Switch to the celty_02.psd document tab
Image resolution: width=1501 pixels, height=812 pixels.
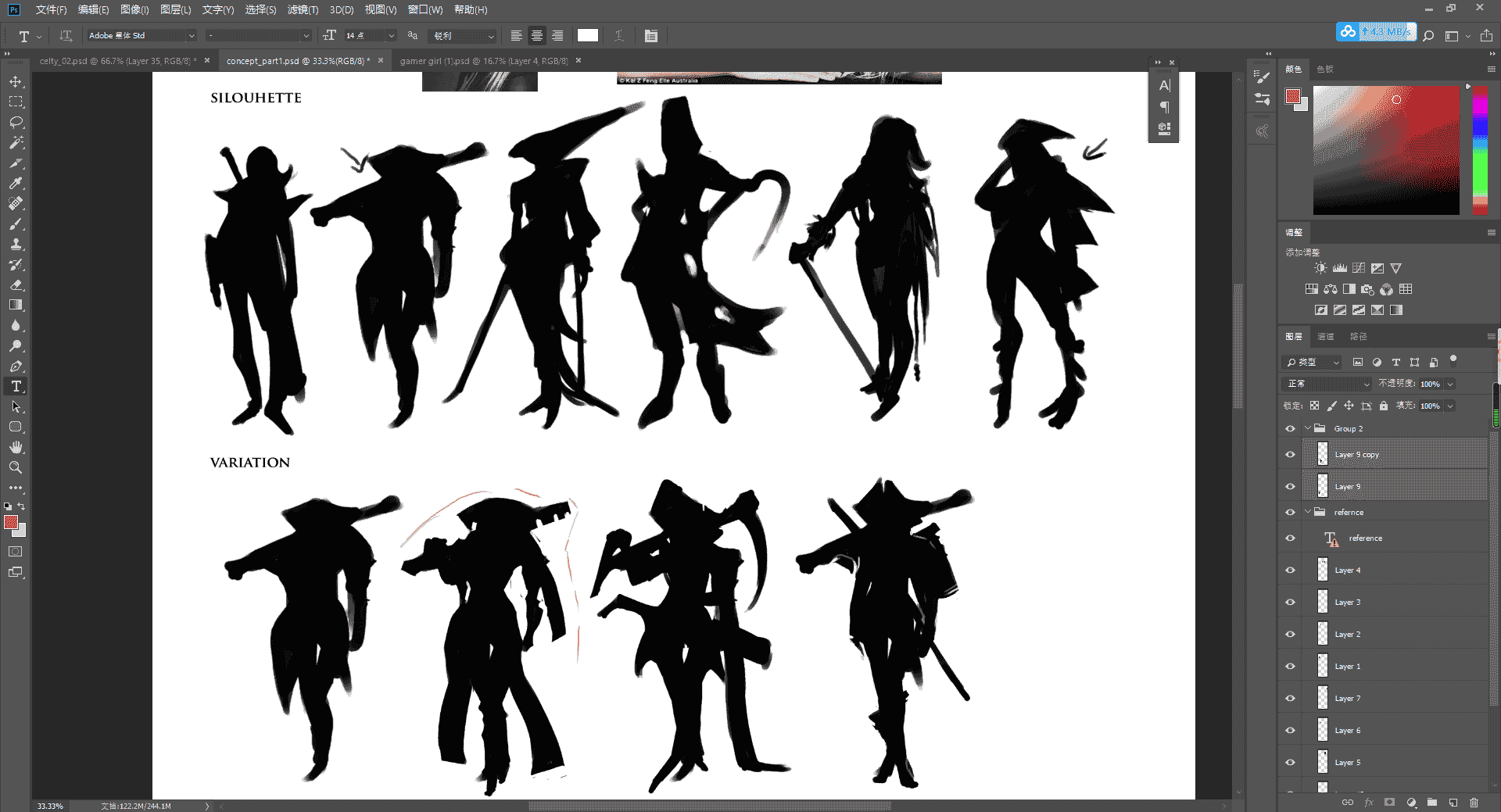pos(118,61)
